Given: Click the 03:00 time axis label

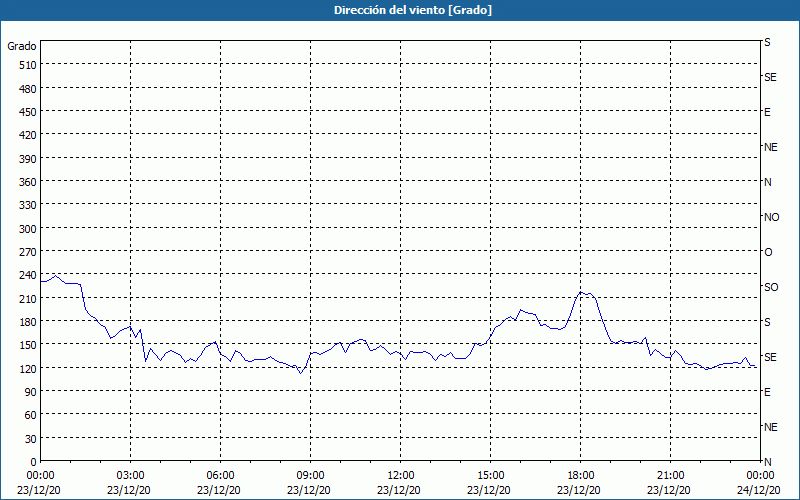Looking at the screenshot, I should (130, 476).
